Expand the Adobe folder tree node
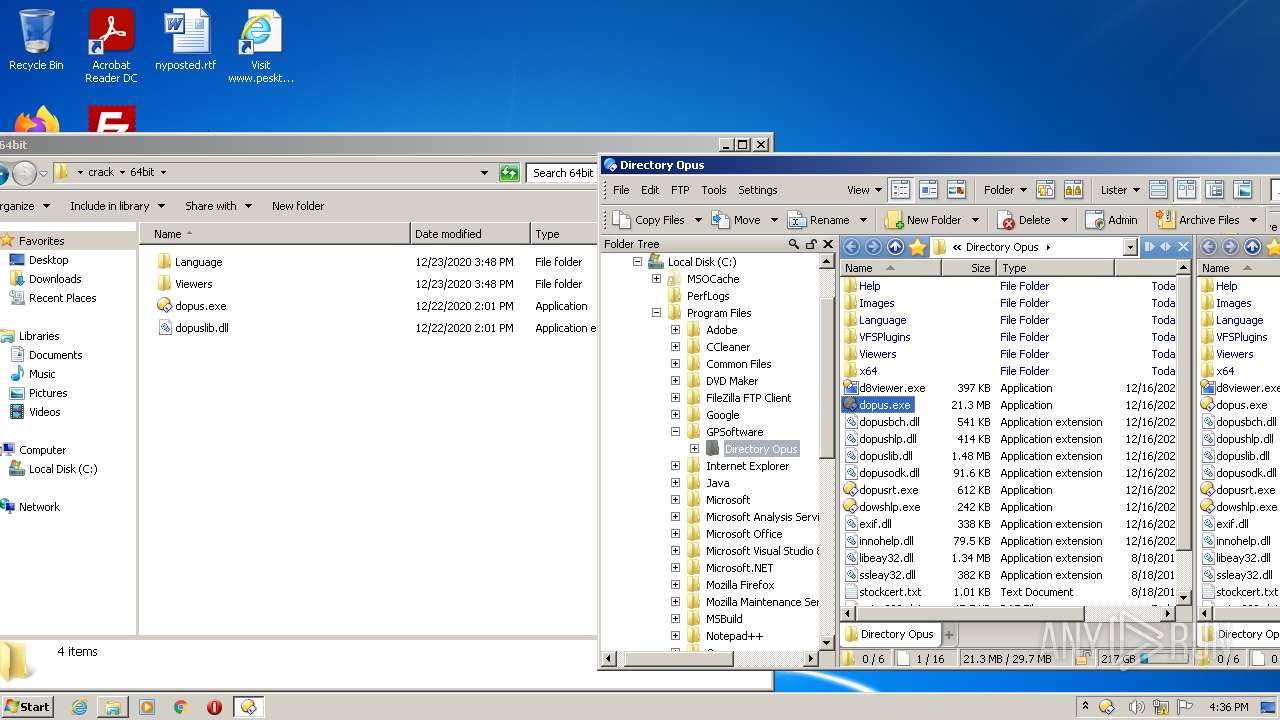This screenshot has width=1280, height=720. 676,330
